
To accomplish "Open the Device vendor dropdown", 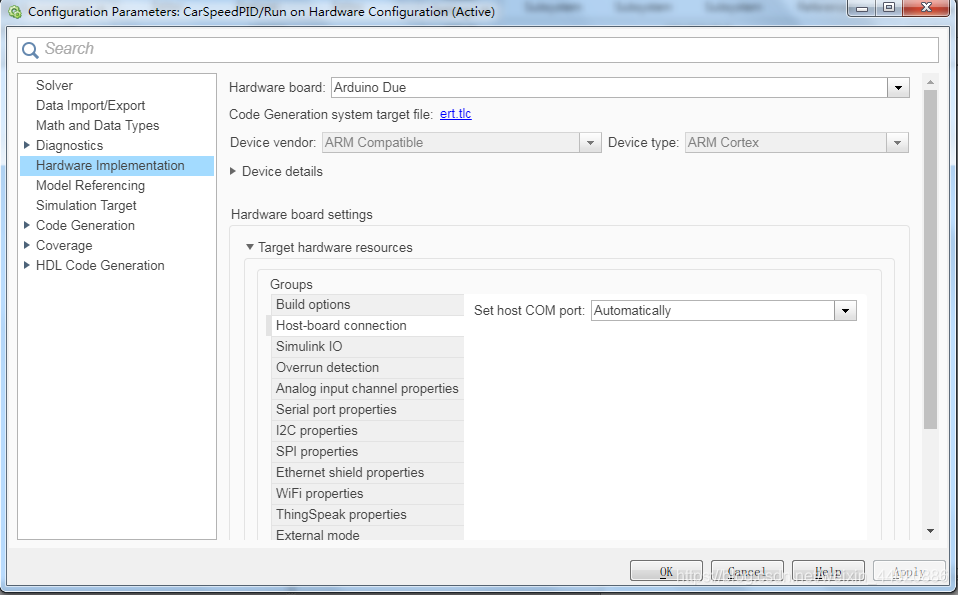I will (590, 143).
